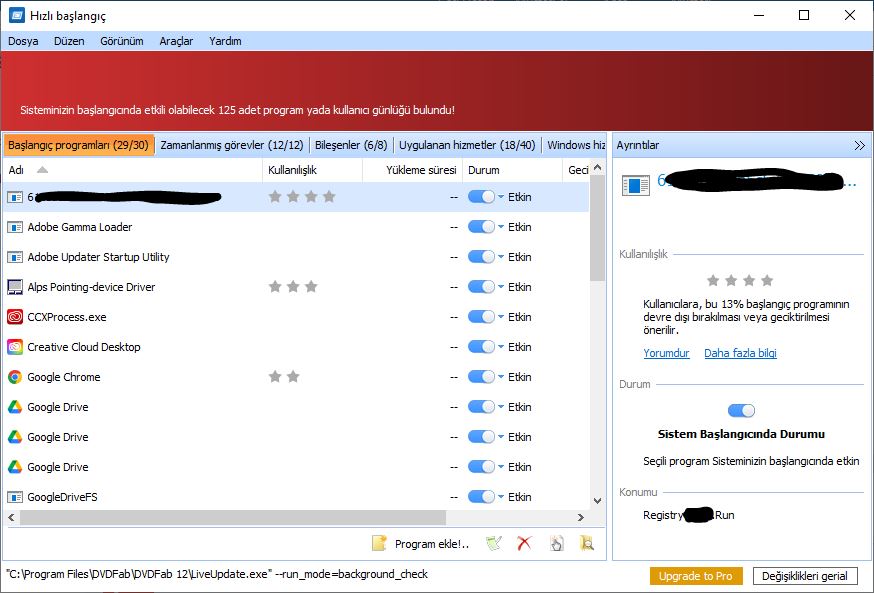This screenshot has width=874, height=593.
Task: Open the Araçlar menu
Action: click(x=176, y=41)
